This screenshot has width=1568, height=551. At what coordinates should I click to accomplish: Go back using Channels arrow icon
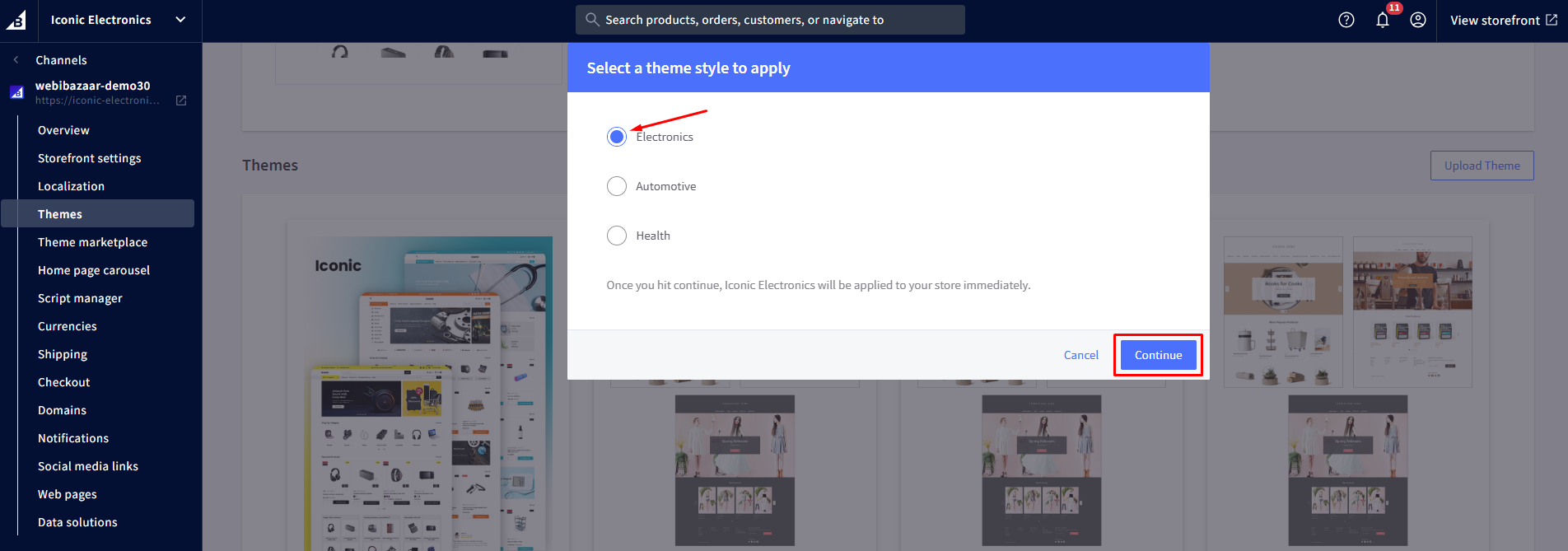coord(16,60)
